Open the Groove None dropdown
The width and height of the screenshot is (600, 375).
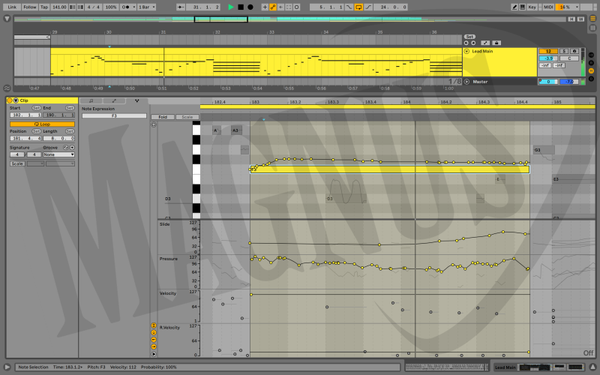coord(59,155)
